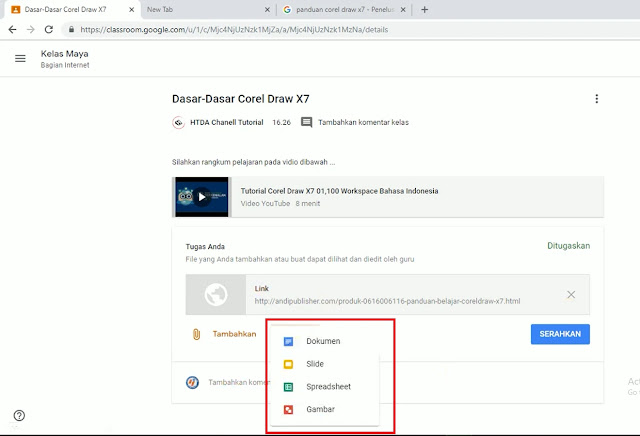The width and height of the screenshot is (640, 436).
Task: Choose Slide from the create menu
Action: tap(325, 364)
